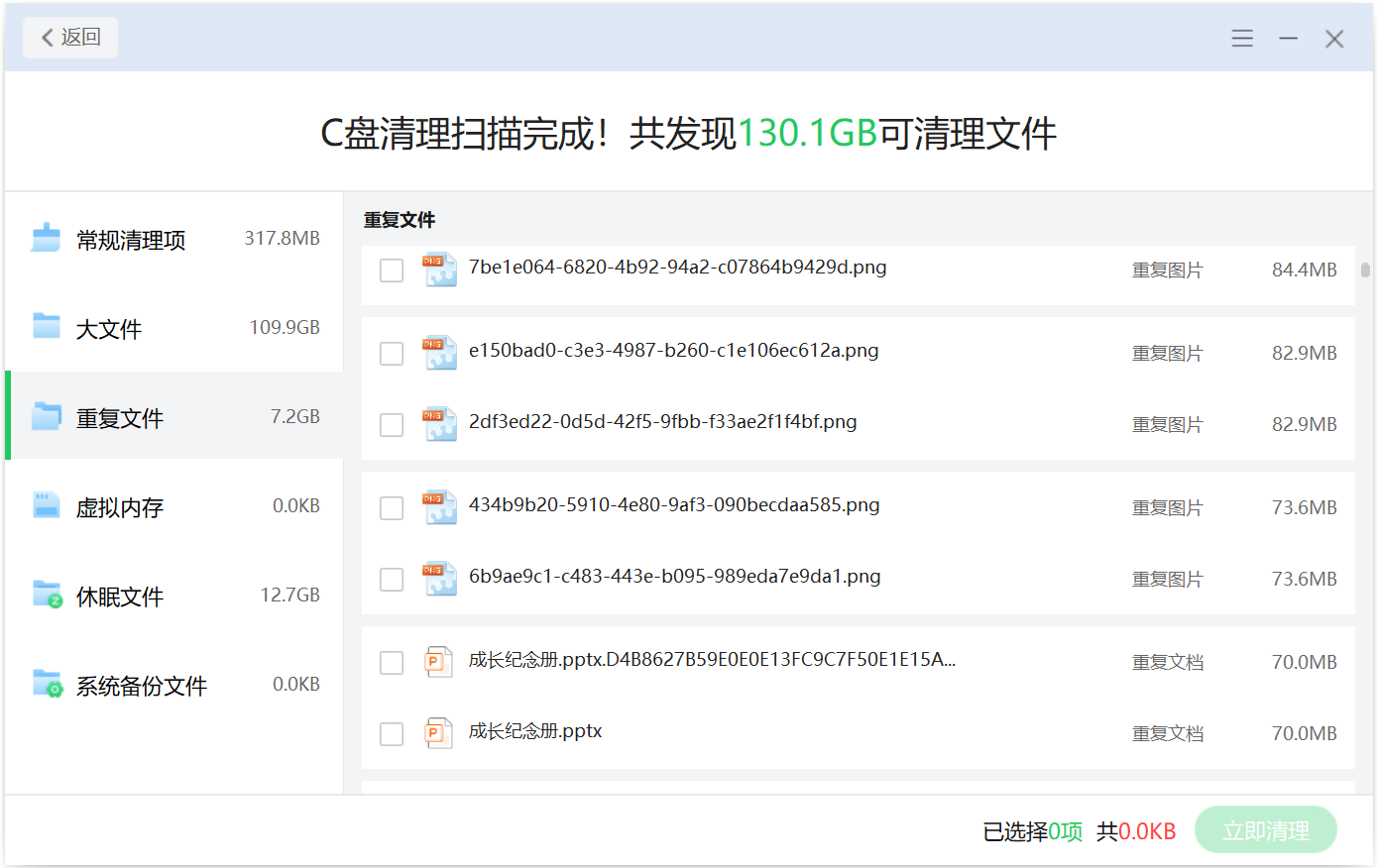Select the 系统备份文件 category tab
1377x868 pixels.
174,685
